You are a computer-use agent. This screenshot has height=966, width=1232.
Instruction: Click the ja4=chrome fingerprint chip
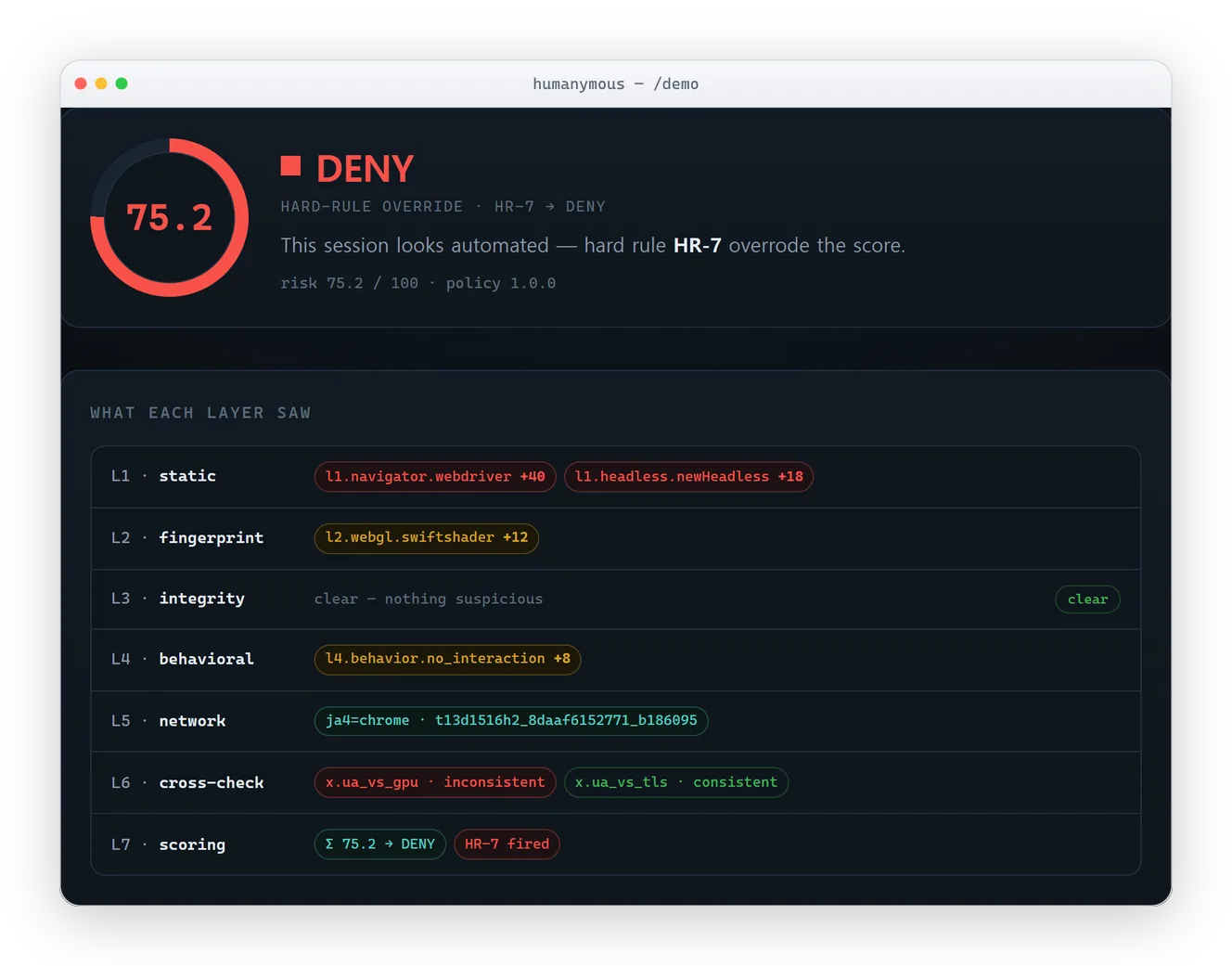click(x=511, y=721)
